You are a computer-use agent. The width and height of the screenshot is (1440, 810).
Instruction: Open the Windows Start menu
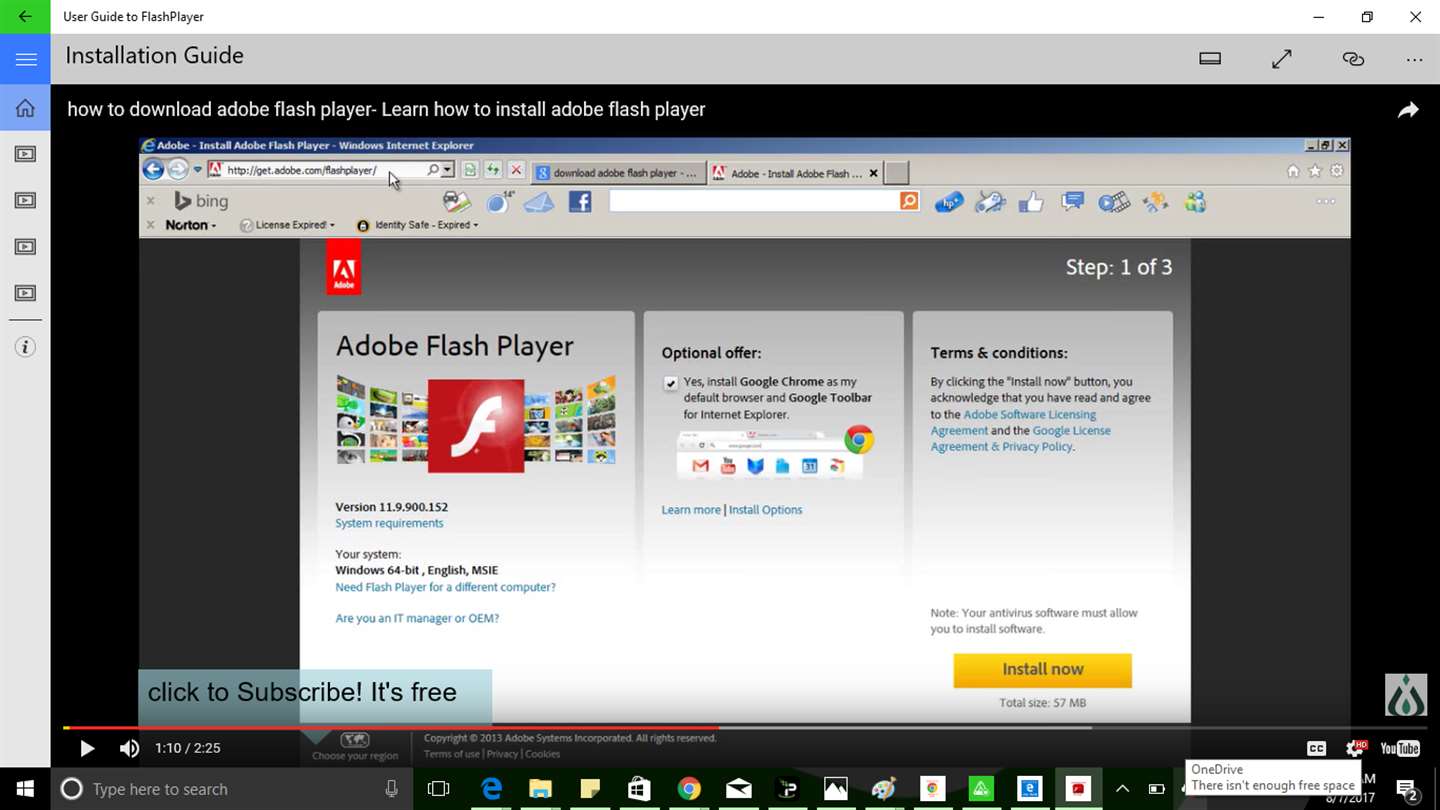(25, 789)
